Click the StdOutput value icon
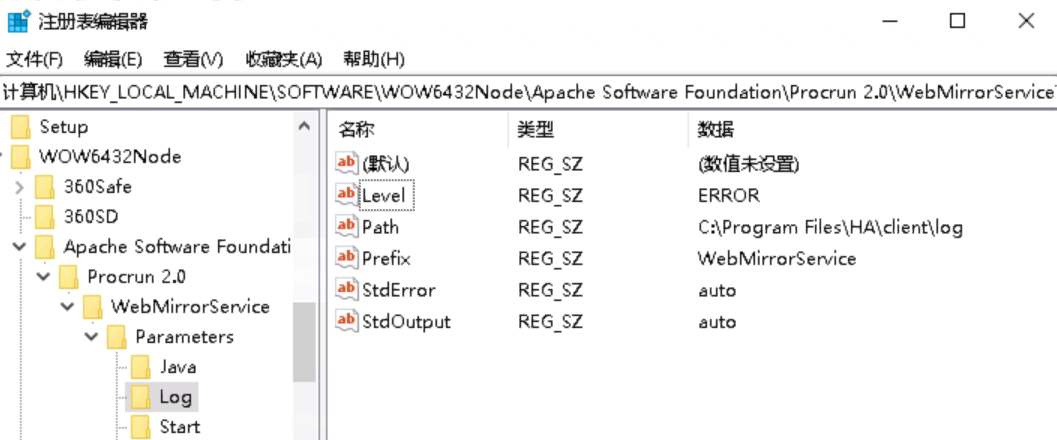Viewport: 1057px width, 440px height. click(346, 322)
